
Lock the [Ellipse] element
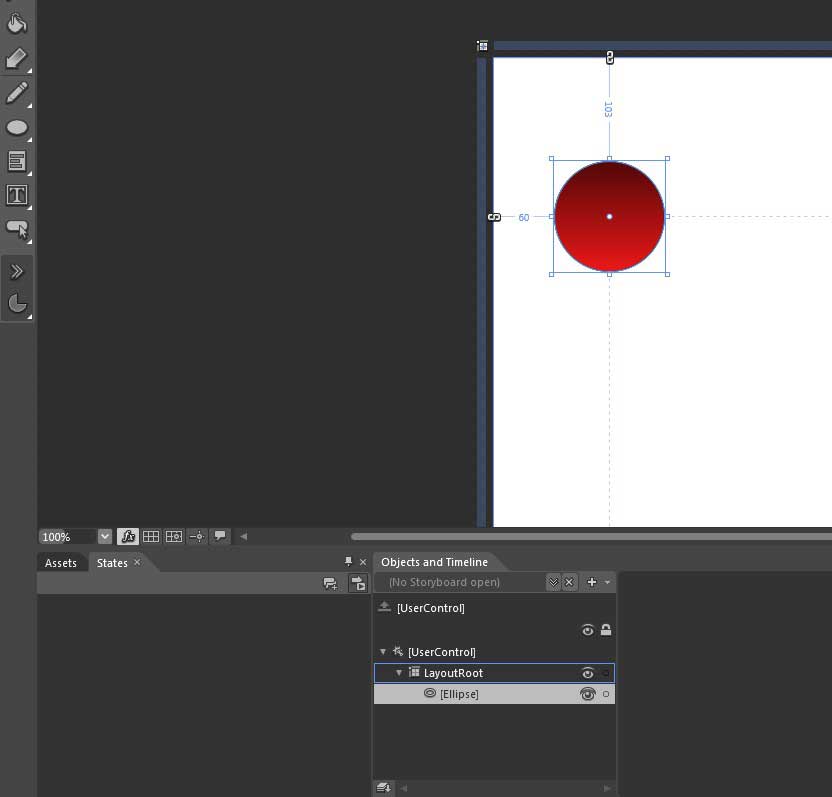coord(605,694)
